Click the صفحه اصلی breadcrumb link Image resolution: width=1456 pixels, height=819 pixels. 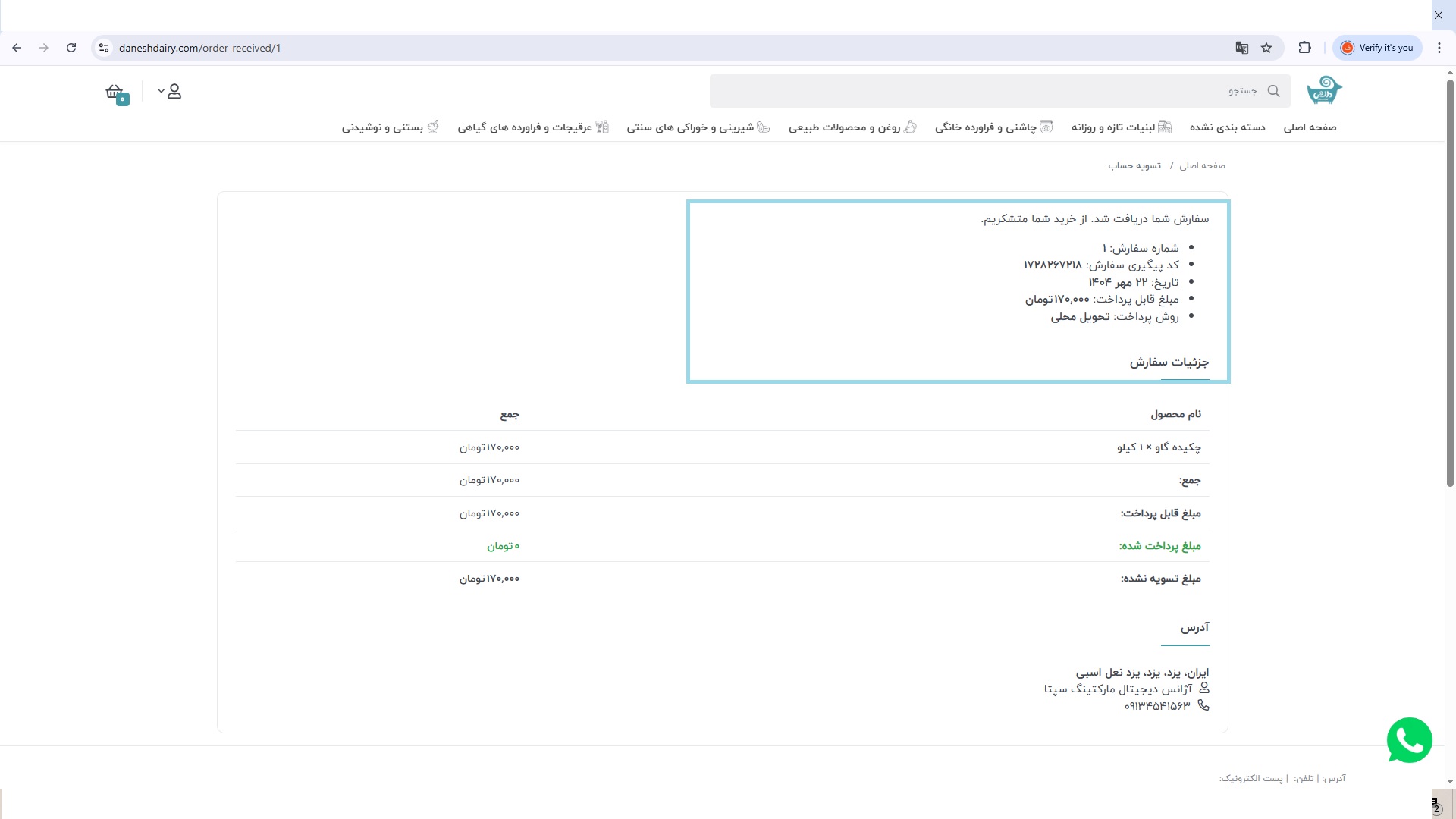tap(1202, 165)
